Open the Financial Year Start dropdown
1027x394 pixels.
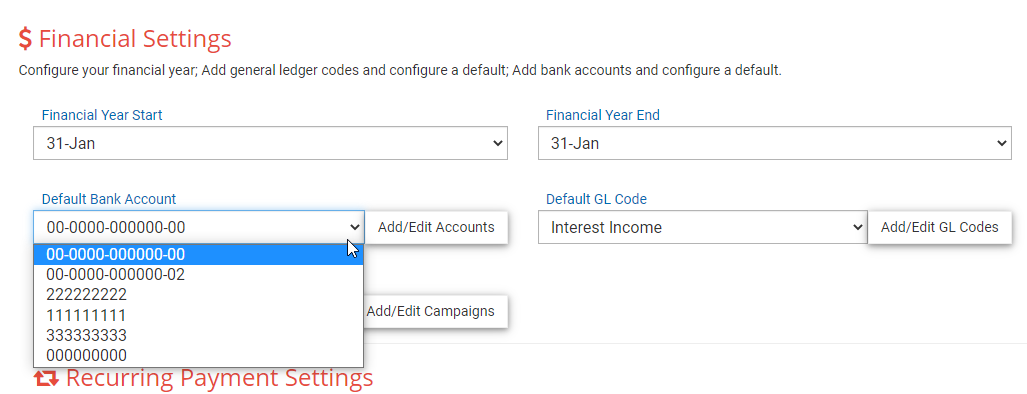(x=271, y=143)
